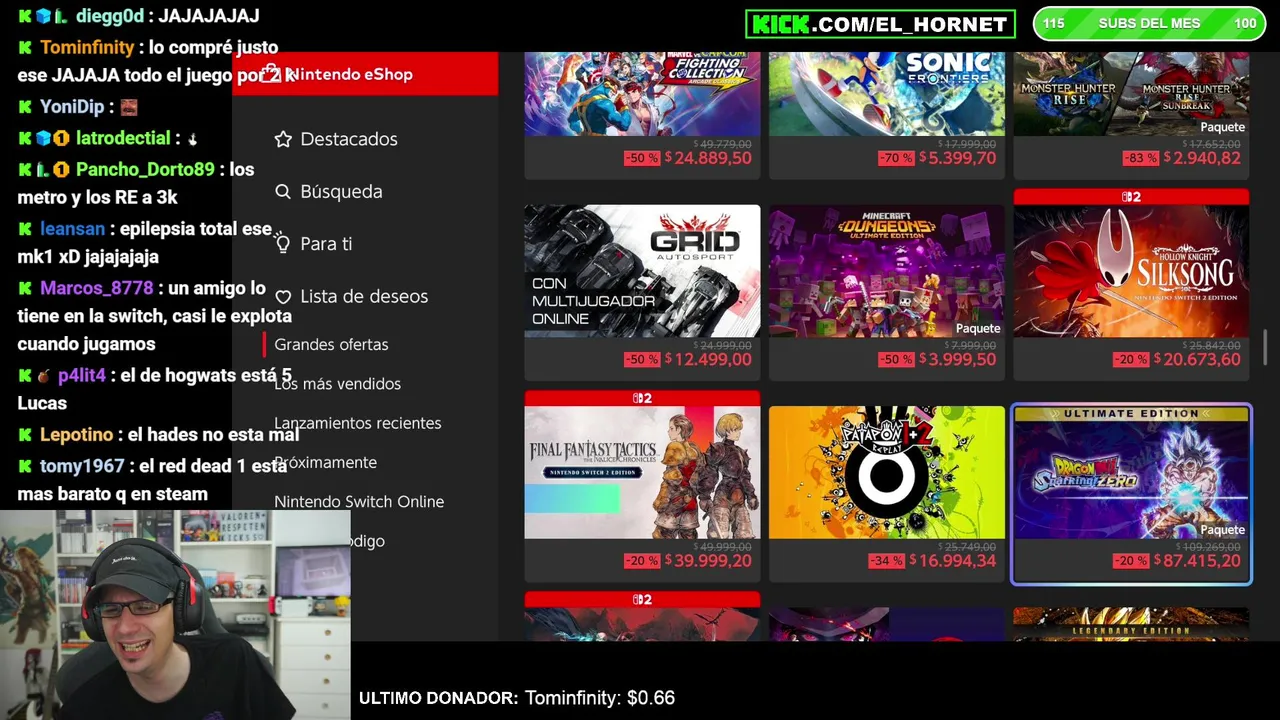Click the KICK.COM/EL_HORNET banner
The image size is (1280, 720).
pyautogui.click(x=880, y=24)
